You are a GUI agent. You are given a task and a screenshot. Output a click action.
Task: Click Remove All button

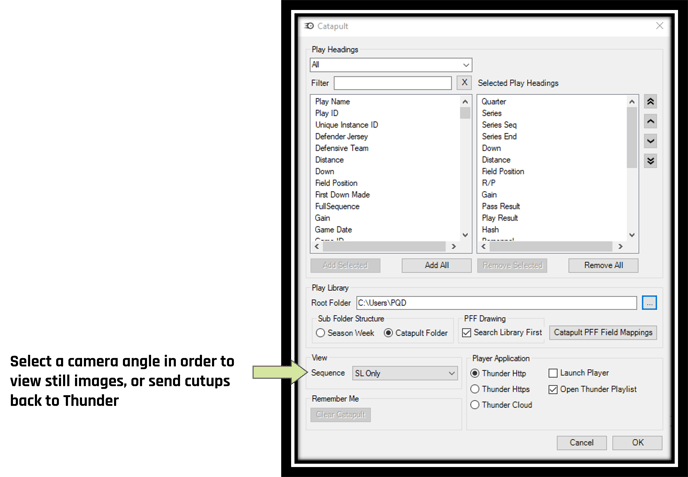(603, 265)
